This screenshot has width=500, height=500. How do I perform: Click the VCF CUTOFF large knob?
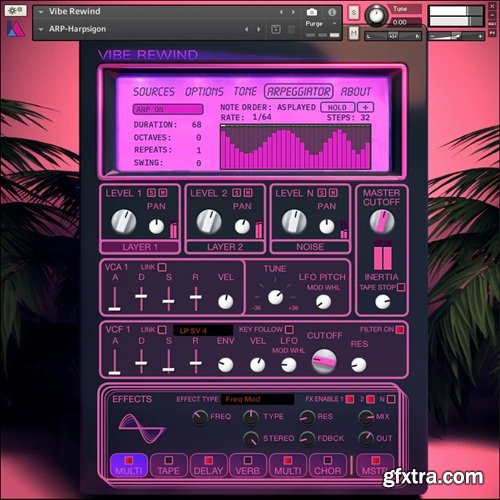click(x=324, y=362)
